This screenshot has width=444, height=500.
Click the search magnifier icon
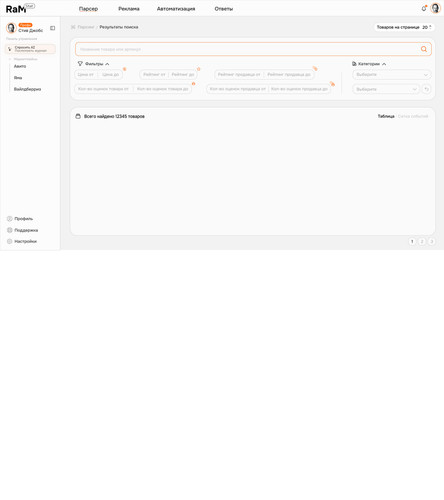click(x=424, y=49)
